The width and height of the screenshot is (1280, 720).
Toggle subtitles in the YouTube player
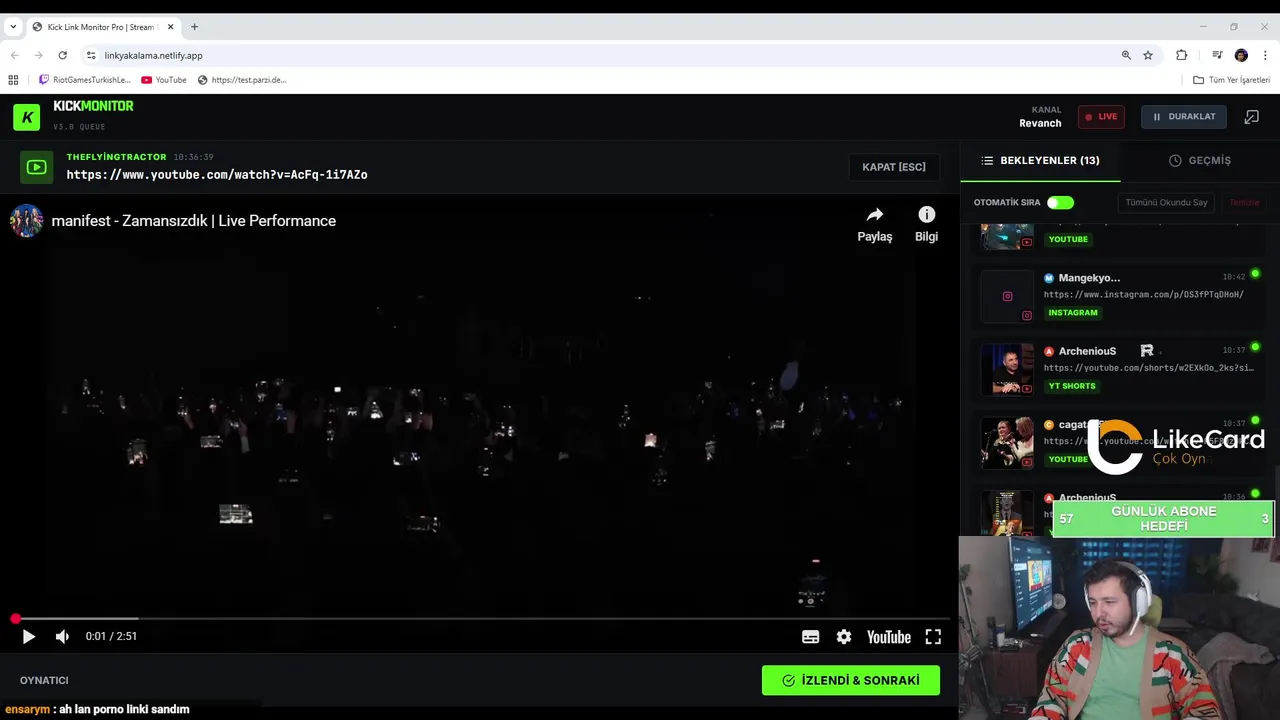811,637
